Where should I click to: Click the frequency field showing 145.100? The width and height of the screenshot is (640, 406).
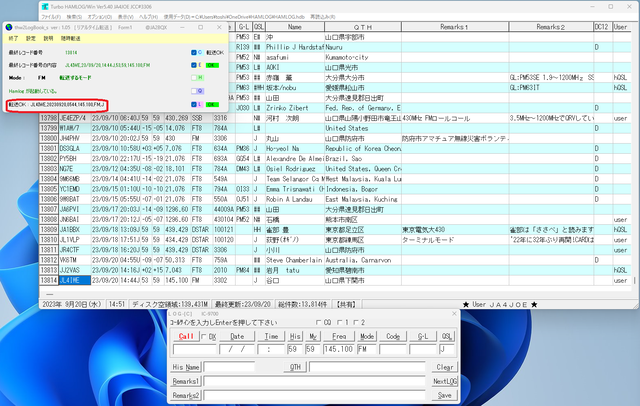[x=339, y=349]
